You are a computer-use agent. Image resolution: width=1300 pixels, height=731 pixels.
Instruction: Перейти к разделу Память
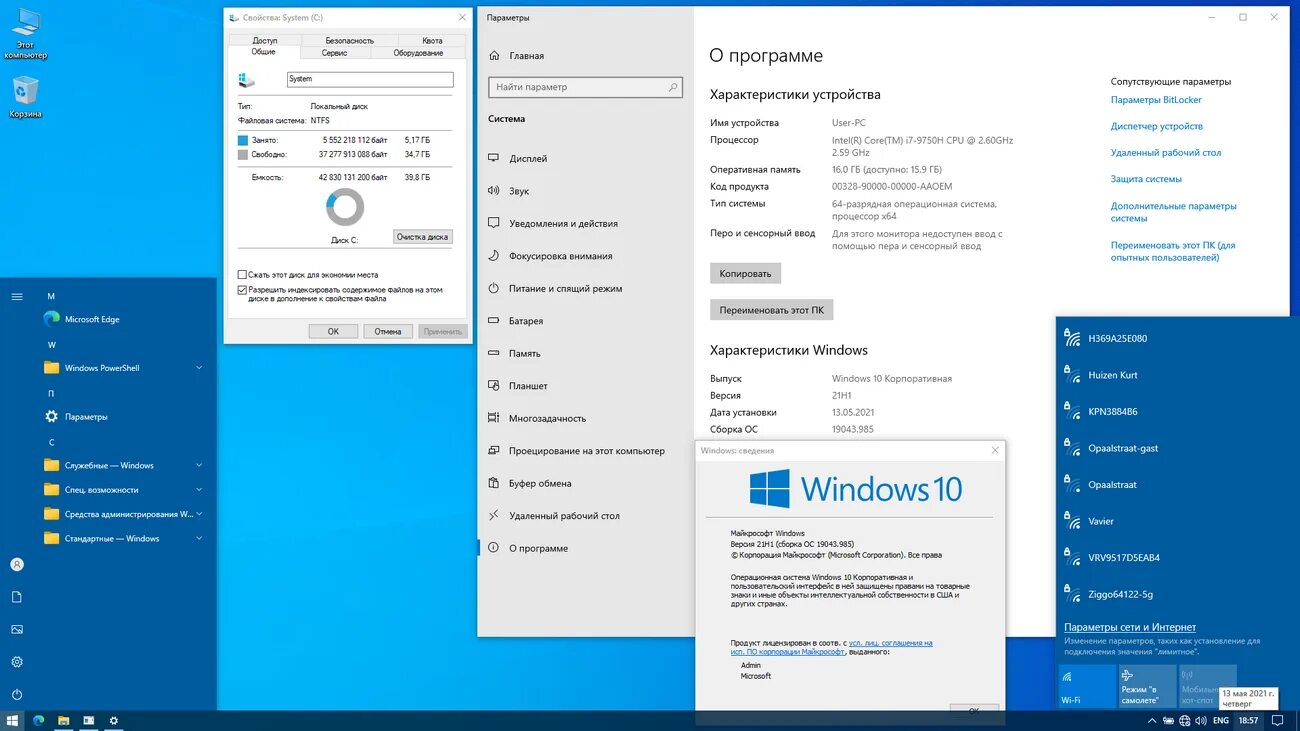[x=524, y=353]
